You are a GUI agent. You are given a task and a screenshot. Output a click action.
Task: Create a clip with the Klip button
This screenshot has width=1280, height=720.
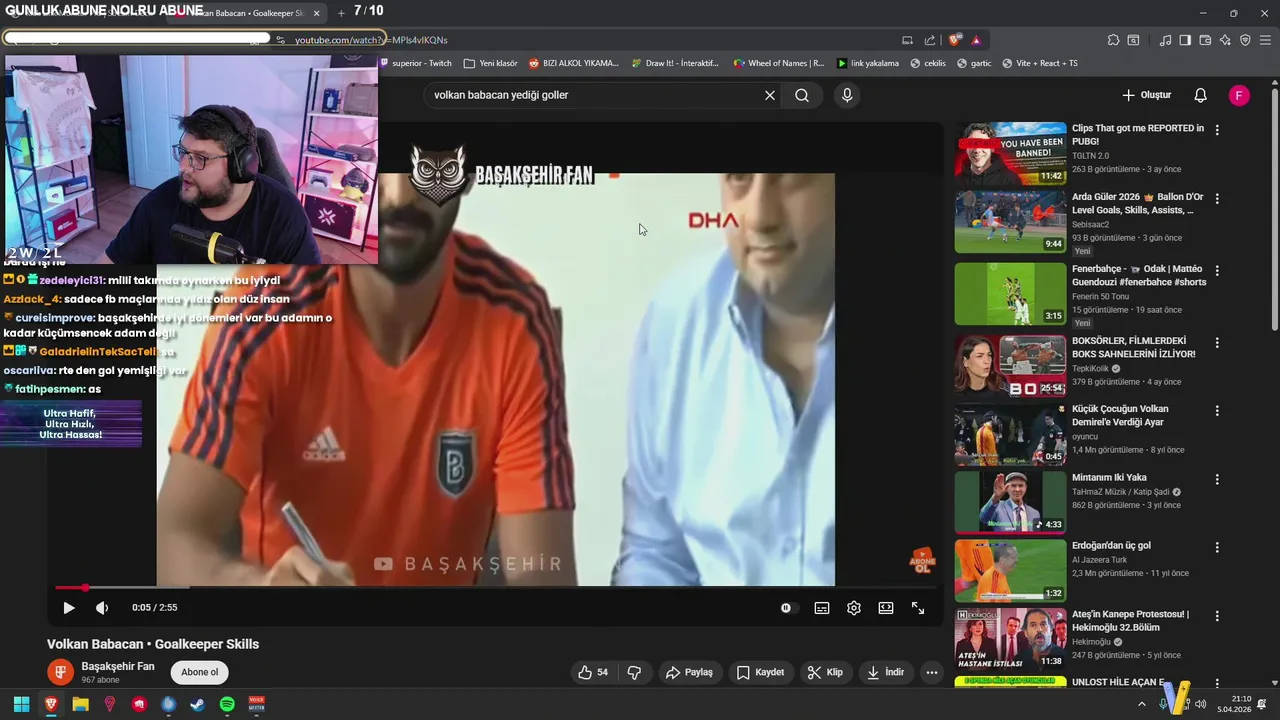click(x=825, y=672)
